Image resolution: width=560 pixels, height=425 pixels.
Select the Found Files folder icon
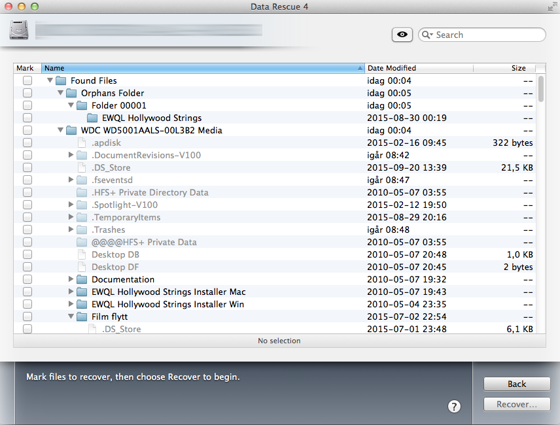coord(61,81)
